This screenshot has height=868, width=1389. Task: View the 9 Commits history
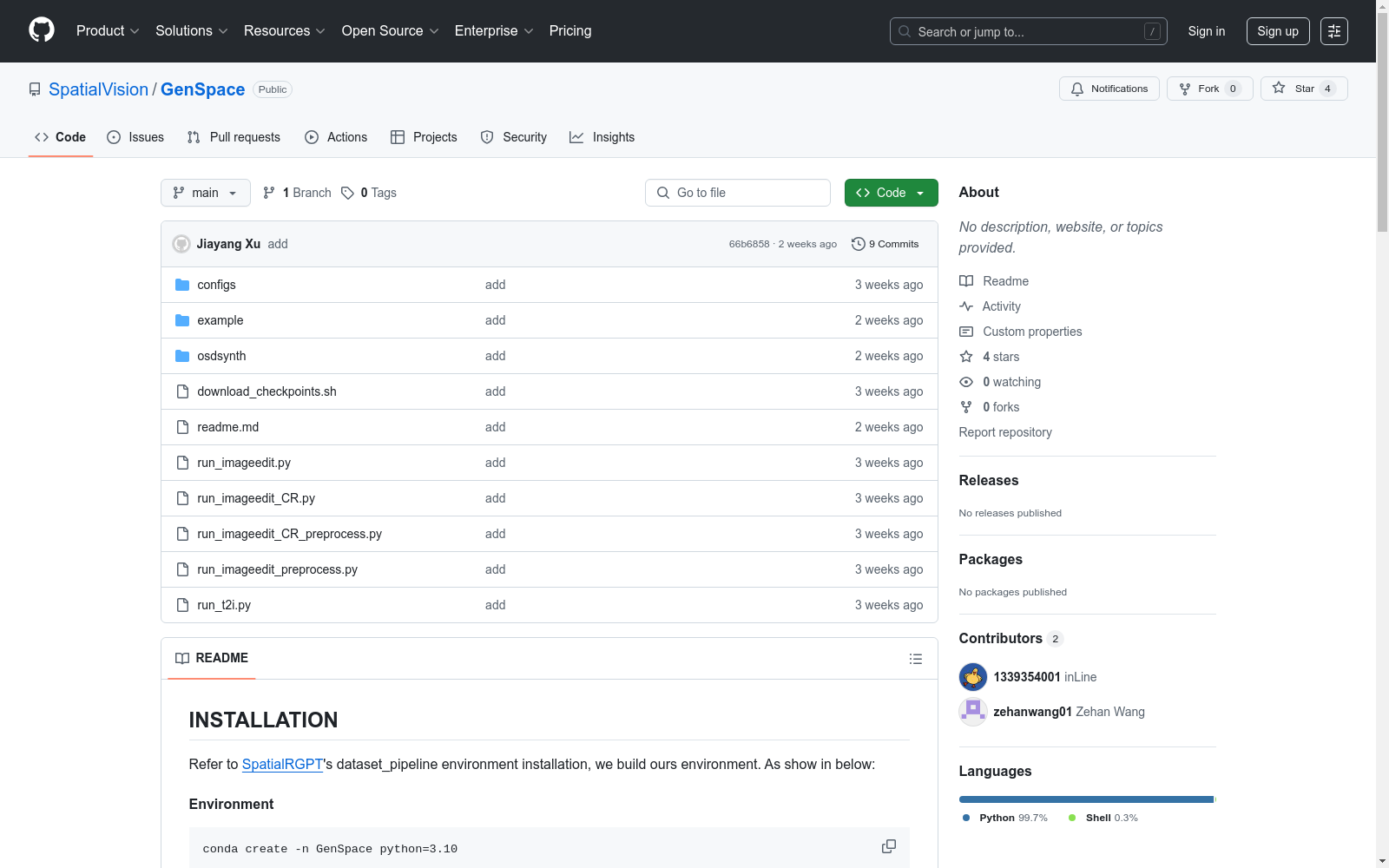(885, 244)
